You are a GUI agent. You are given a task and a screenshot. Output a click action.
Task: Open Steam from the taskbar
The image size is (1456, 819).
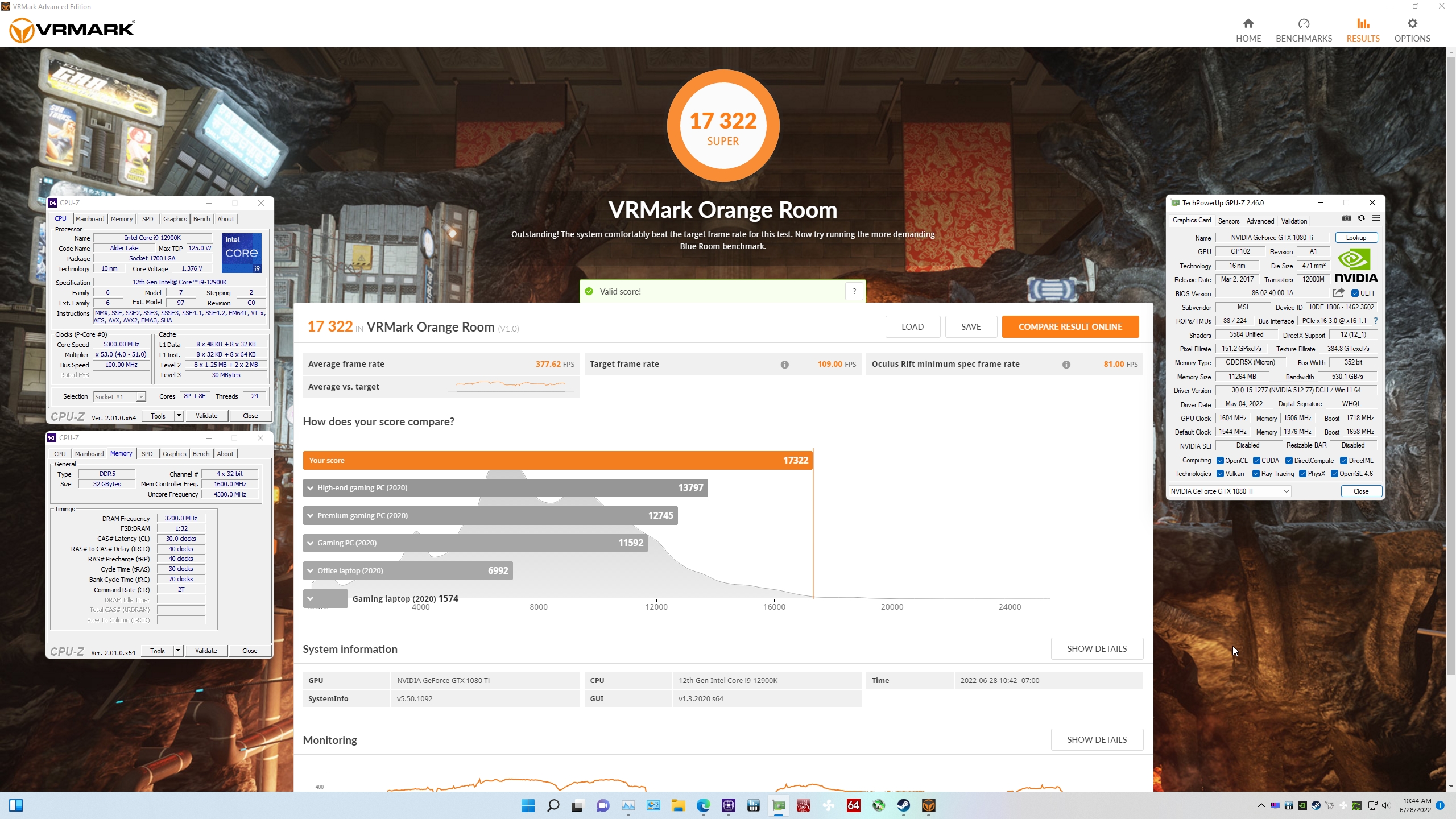click(904, 805)
